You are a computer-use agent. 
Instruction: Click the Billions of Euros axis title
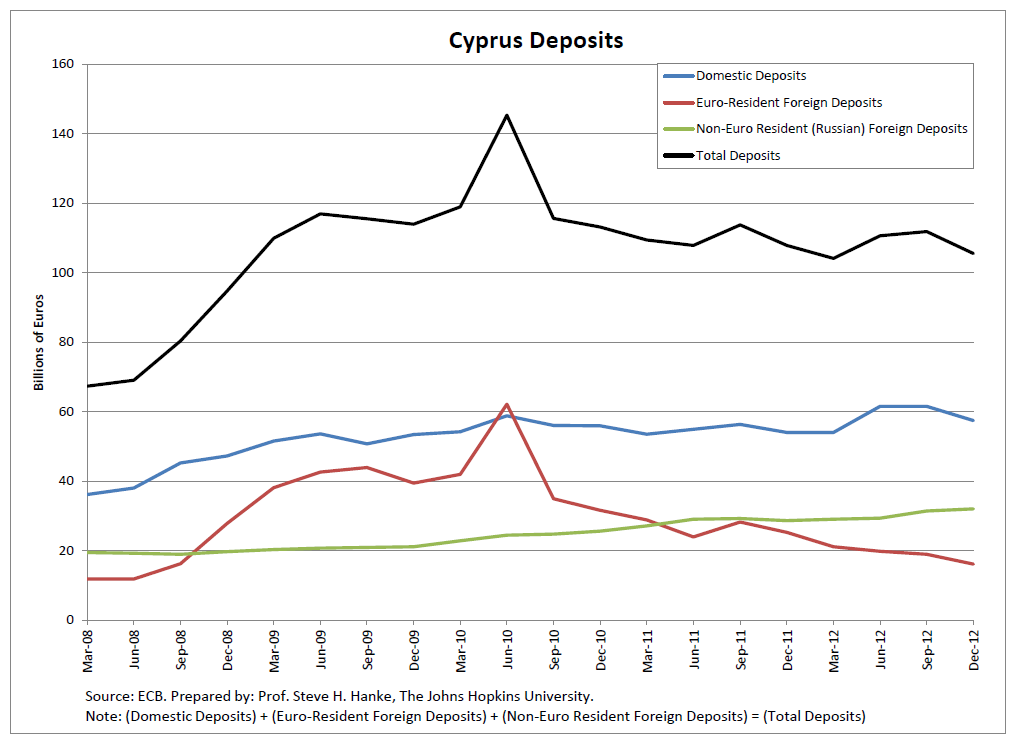tap(40, 342)
